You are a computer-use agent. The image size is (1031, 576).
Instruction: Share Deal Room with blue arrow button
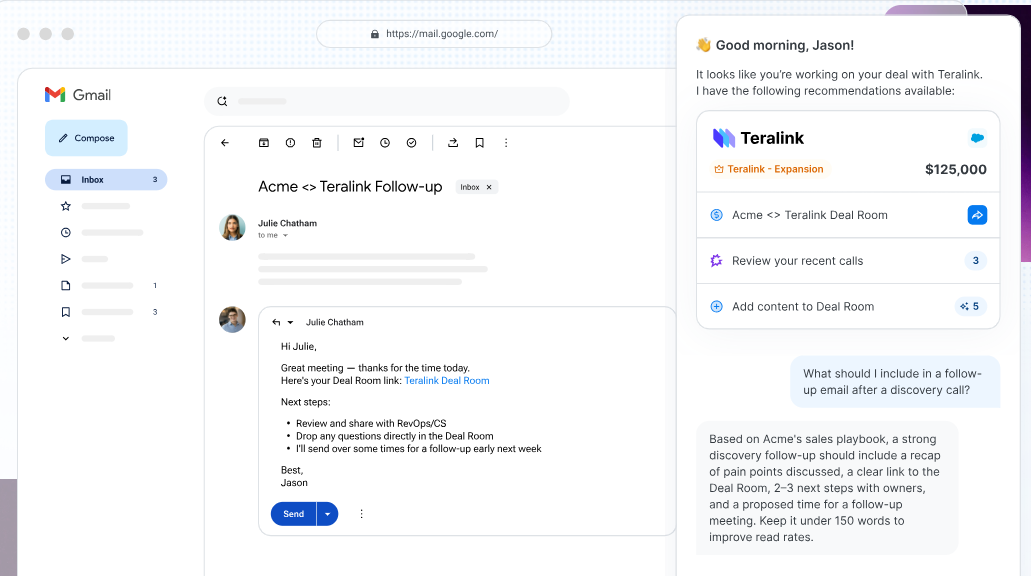[977, 215]
